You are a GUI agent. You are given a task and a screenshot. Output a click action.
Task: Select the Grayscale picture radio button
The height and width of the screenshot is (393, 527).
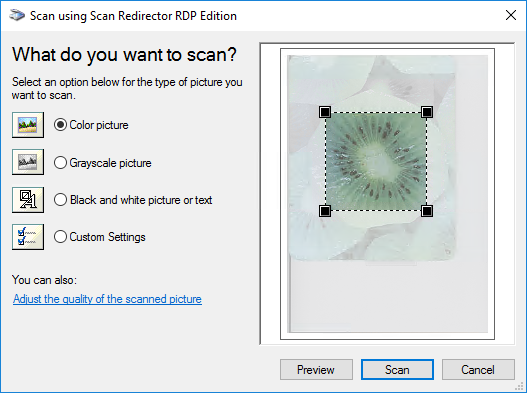(x=60, y=163)
